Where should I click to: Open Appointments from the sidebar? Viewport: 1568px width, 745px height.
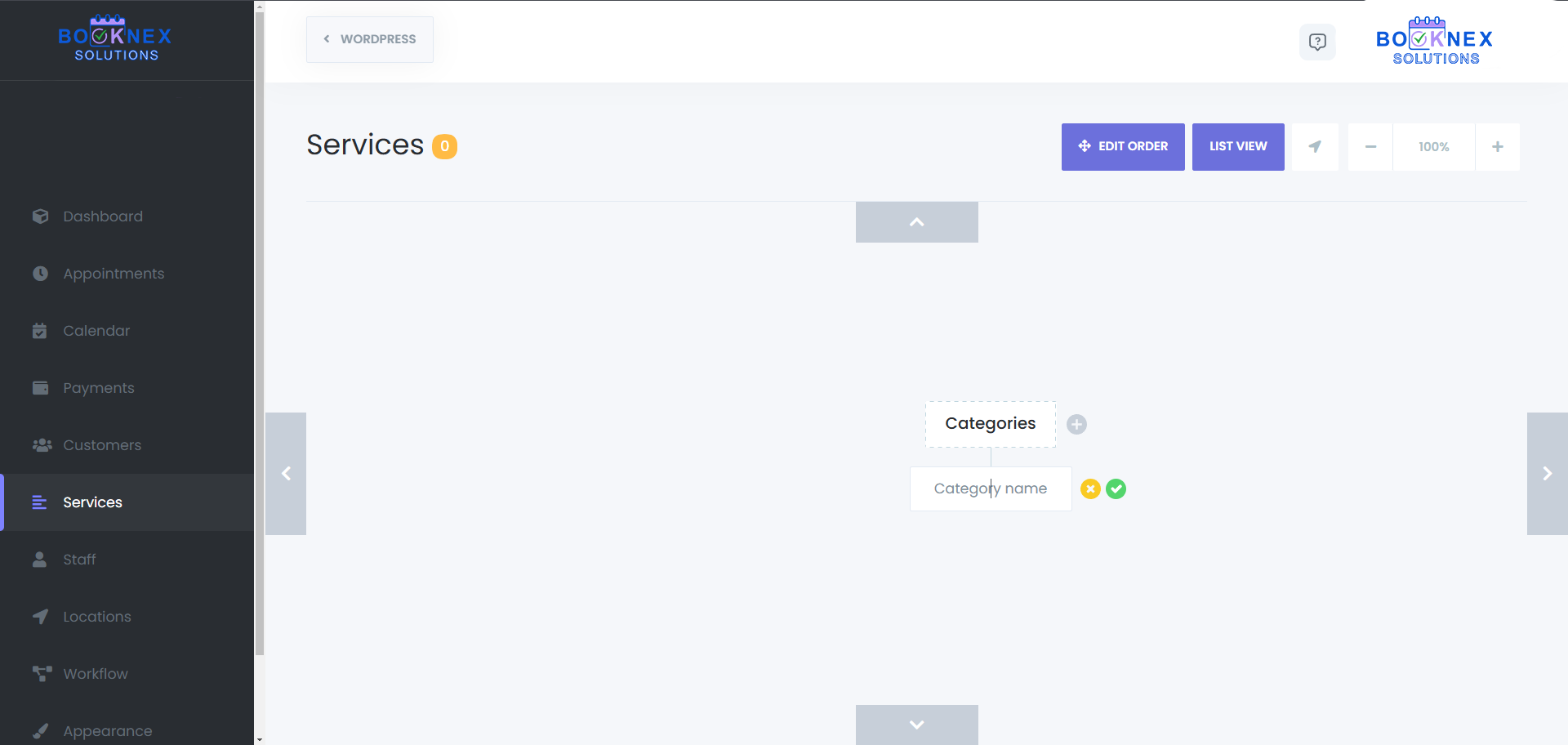pyautogui.click(x=113, y=273)
